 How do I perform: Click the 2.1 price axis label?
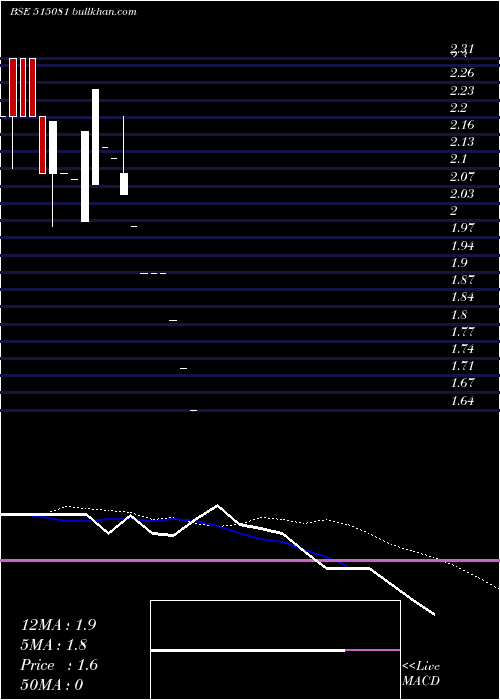tap(458, 159)
